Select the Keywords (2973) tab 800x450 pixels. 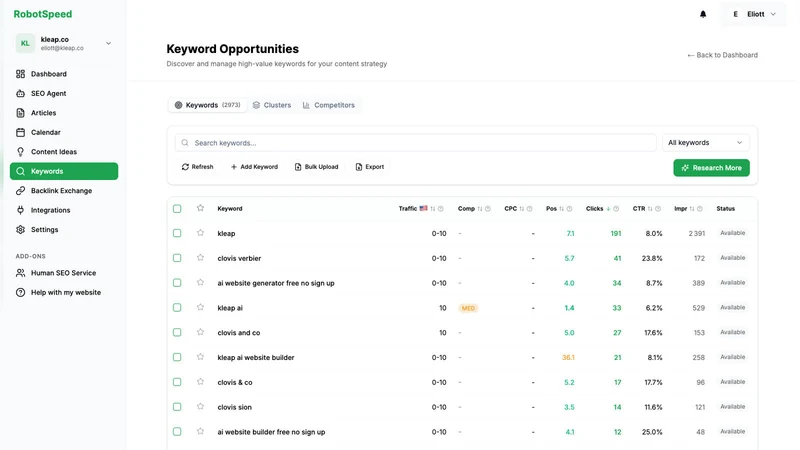208,105
